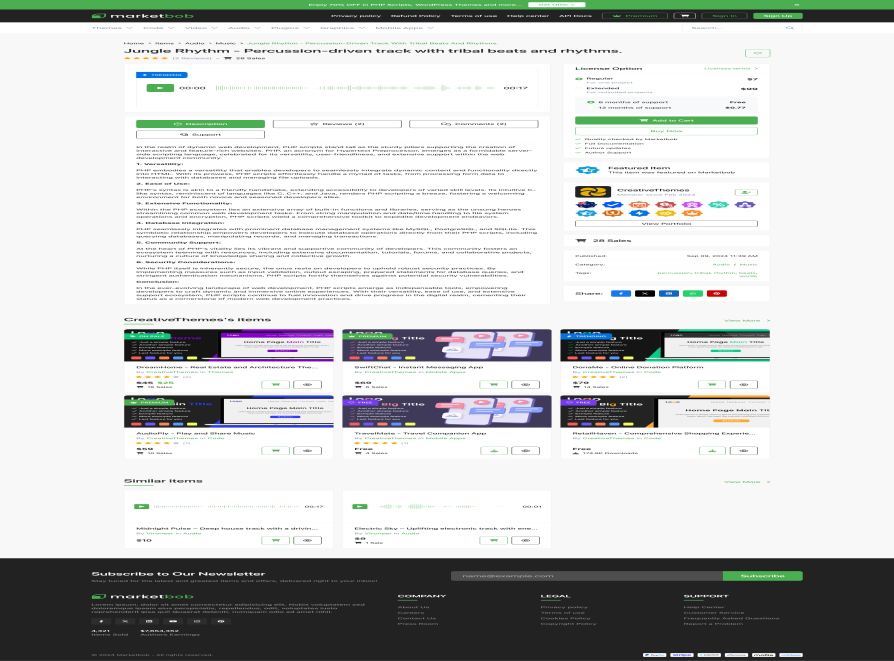Select the Extended license option
This screenshot has height=661, width=894.
tap(580, 88)
